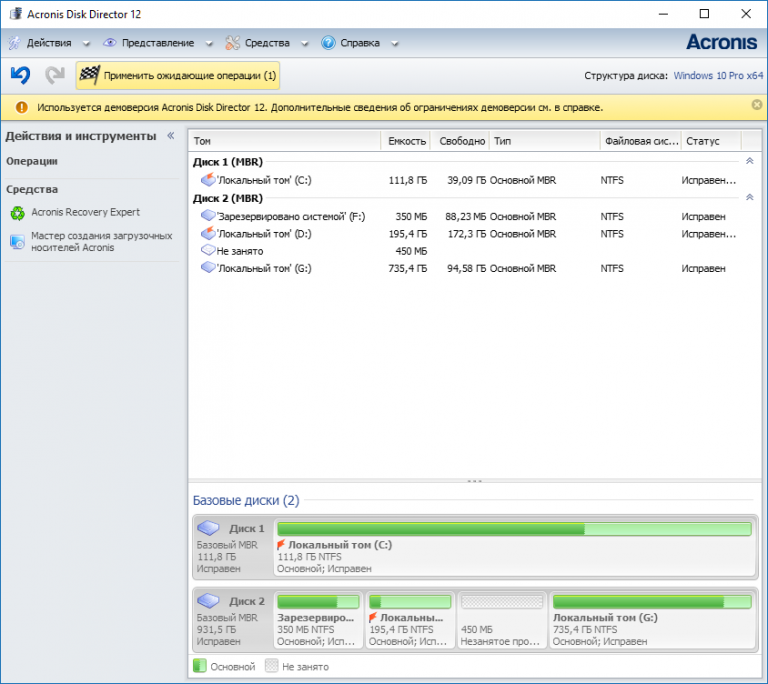Sort by the Статус column header

coord(711,141)
